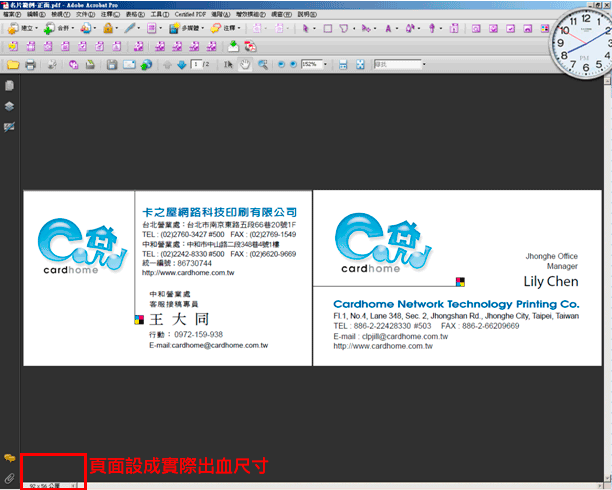Image resolution: width=612 pixels, height=490 pixels.
Task: Open the zoom percentage dropdown arrow
Action: (x=325, y=64)
